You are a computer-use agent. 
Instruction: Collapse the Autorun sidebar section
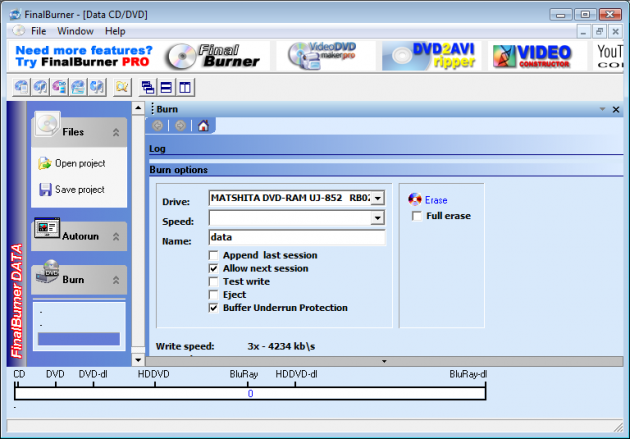point(116,236)
